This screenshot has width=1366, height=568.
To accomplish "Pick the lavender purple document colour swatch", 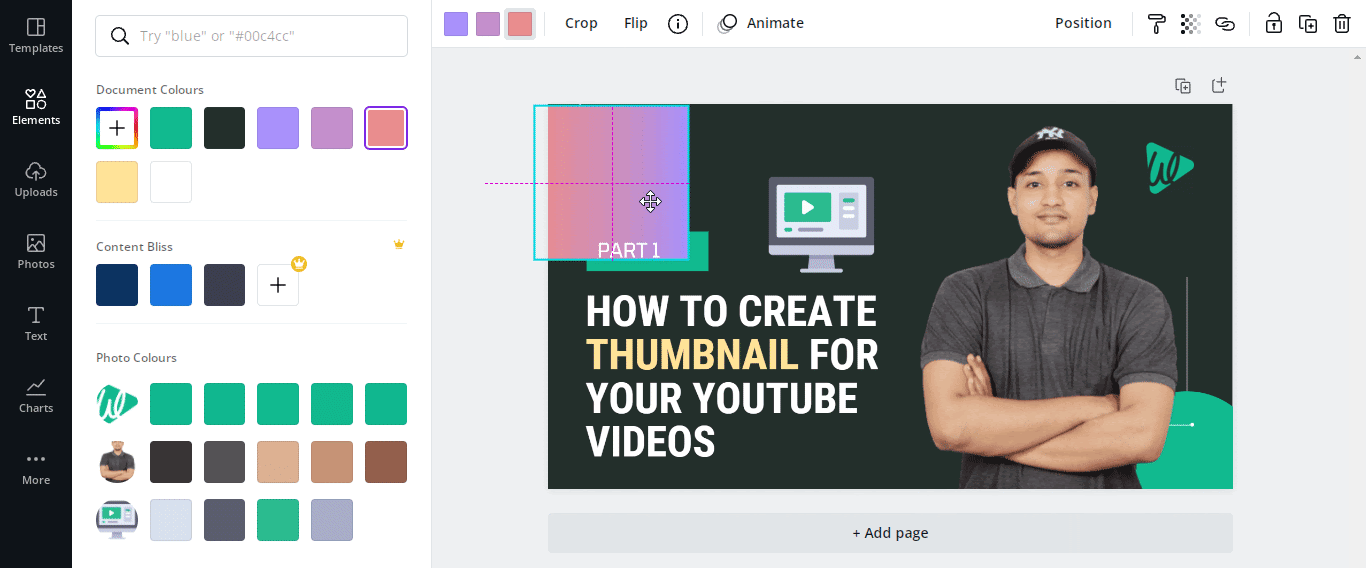I will click(x=278, y=128).
